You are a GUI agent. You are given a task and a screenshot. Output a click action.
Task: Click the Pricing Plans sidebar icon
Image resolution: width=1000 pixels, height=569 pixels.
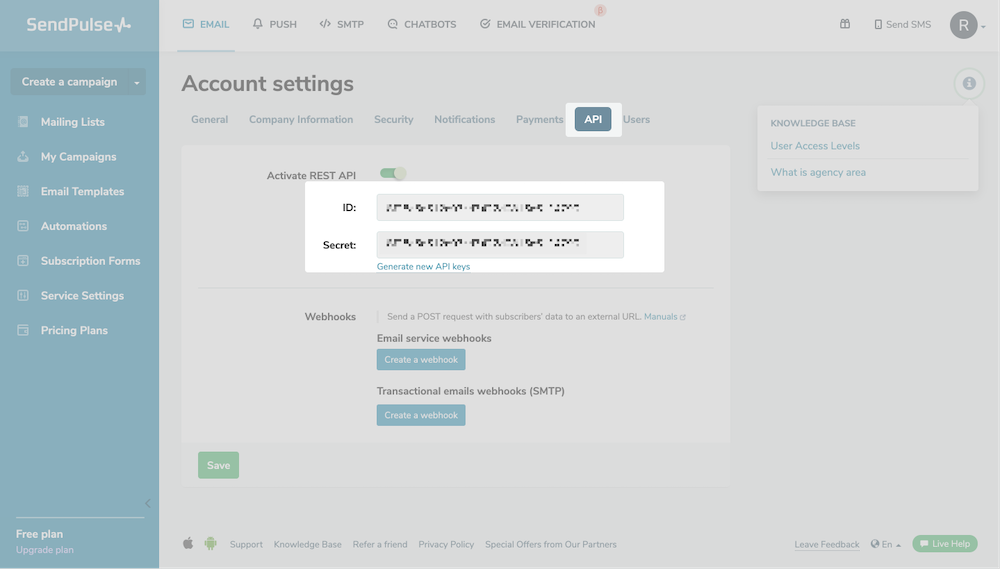[23, 330]
